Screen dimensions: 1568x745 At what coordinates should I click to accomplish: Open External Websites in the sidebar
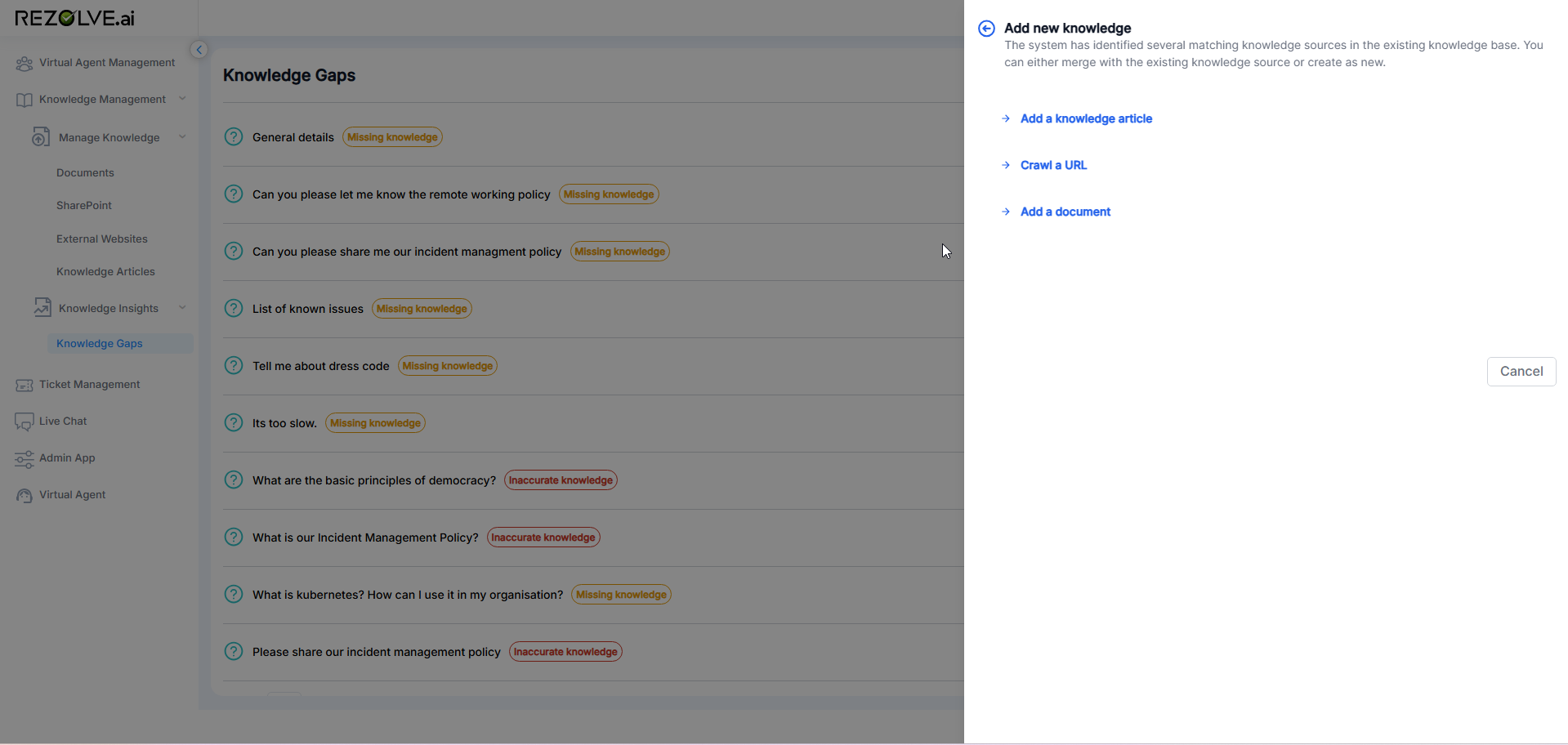coord(102,239)
